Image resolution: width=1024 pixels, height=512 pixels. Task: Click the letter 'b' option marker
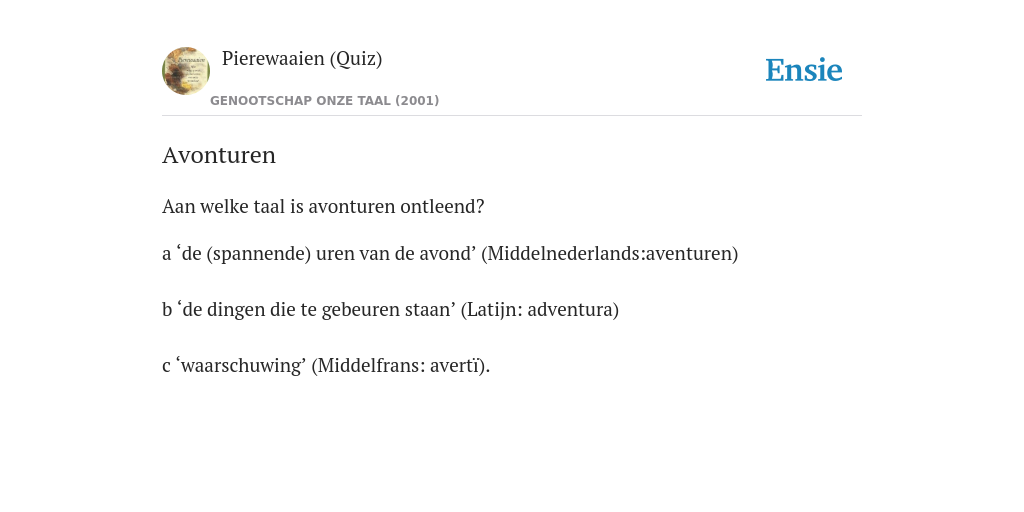pyautogui.click(x=167, y=309)
